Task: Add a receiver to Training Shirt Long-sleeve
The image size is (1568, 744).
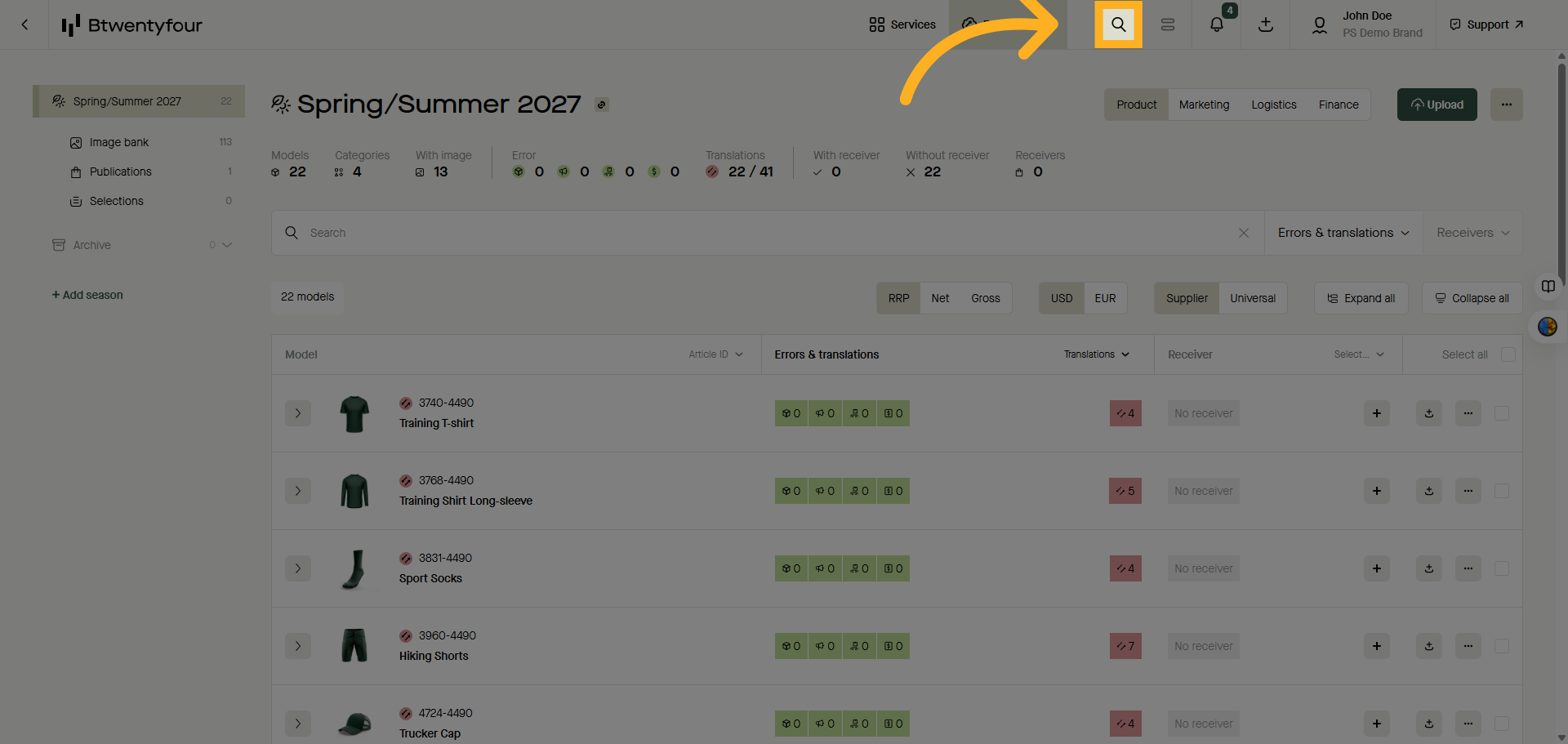Action: click(x=1377, y=491)
